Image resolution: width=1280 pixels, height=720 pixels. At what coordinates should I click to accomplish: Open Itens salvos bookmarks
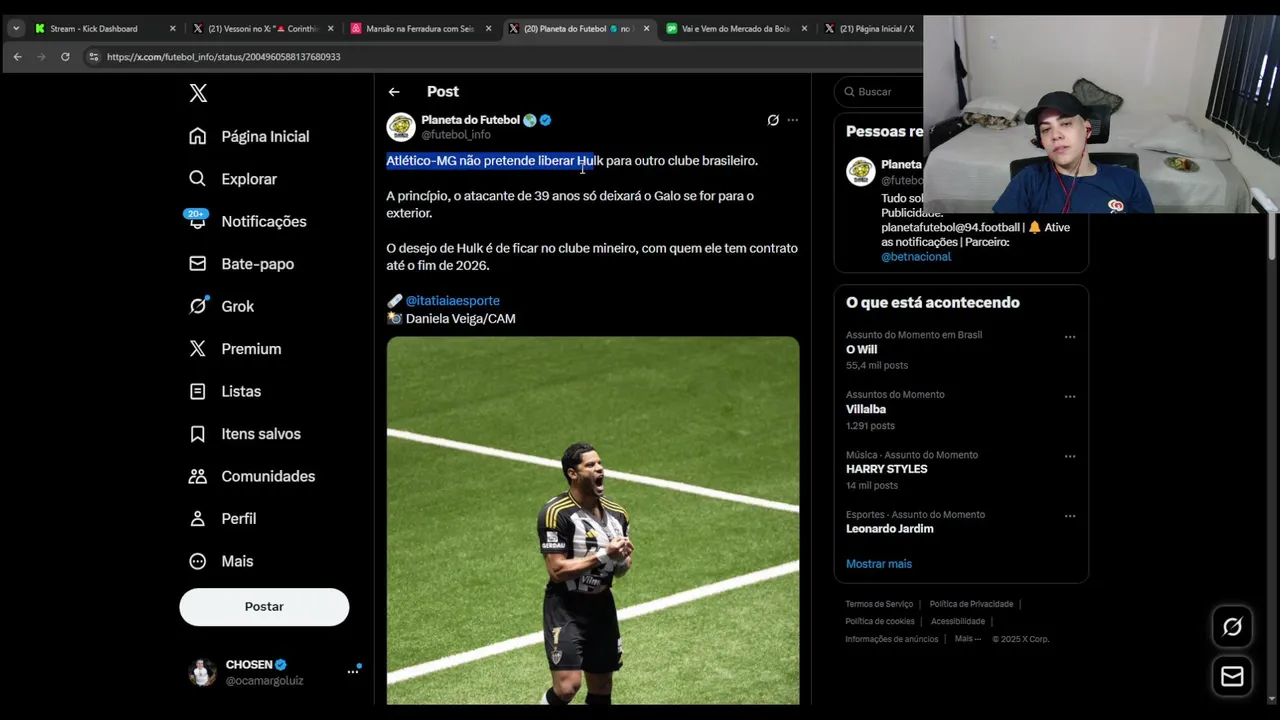pyautogui.click(x=246, y=434)
